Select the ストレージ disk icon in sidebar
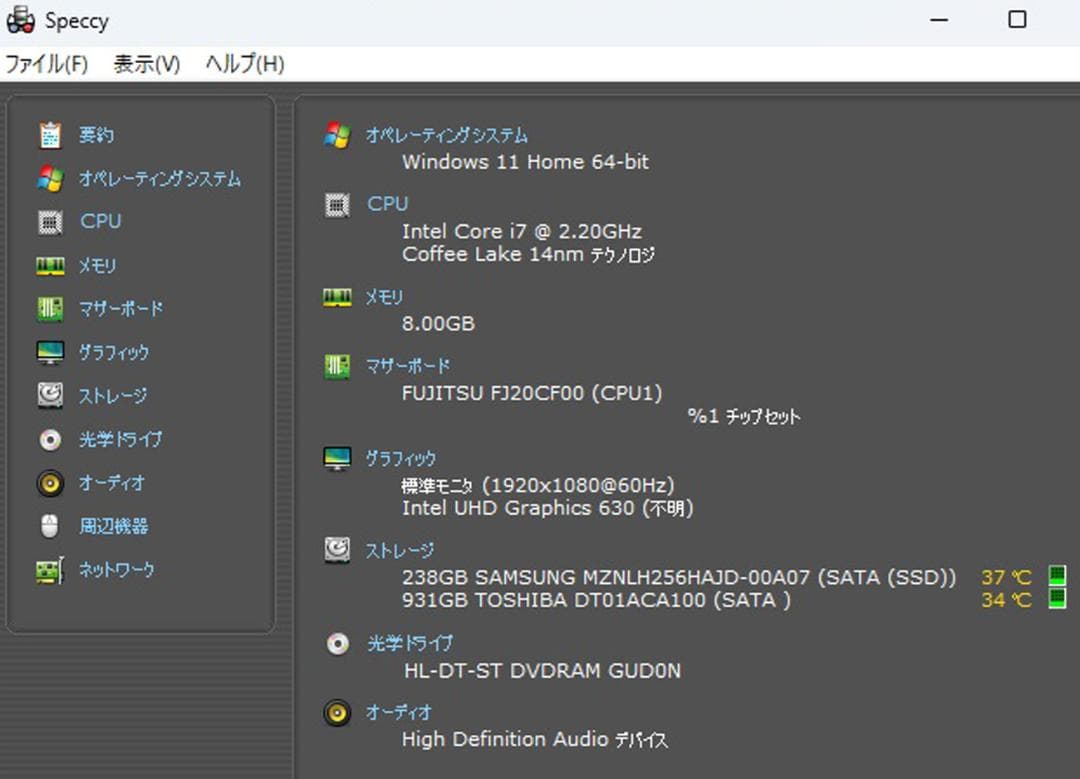The height and width of the screenshot is (779, 1080). click(x=48, y=396)
